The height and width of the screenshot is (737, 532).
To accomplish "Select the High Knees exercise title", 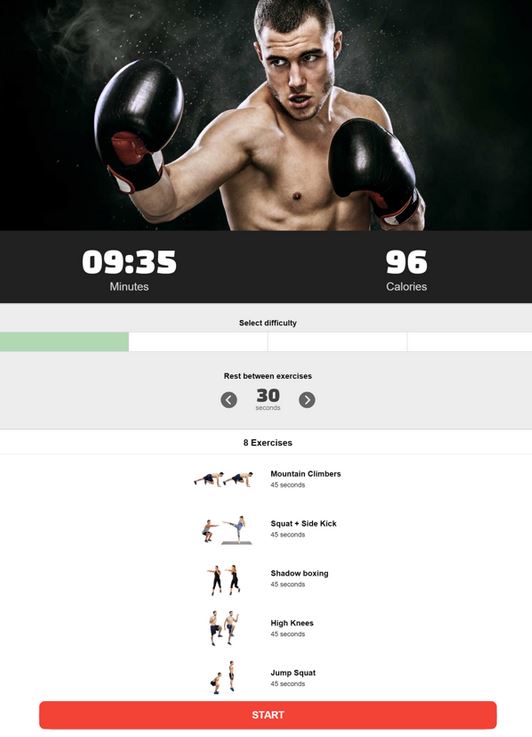I will pyautogui.click(x=292, y=623).
